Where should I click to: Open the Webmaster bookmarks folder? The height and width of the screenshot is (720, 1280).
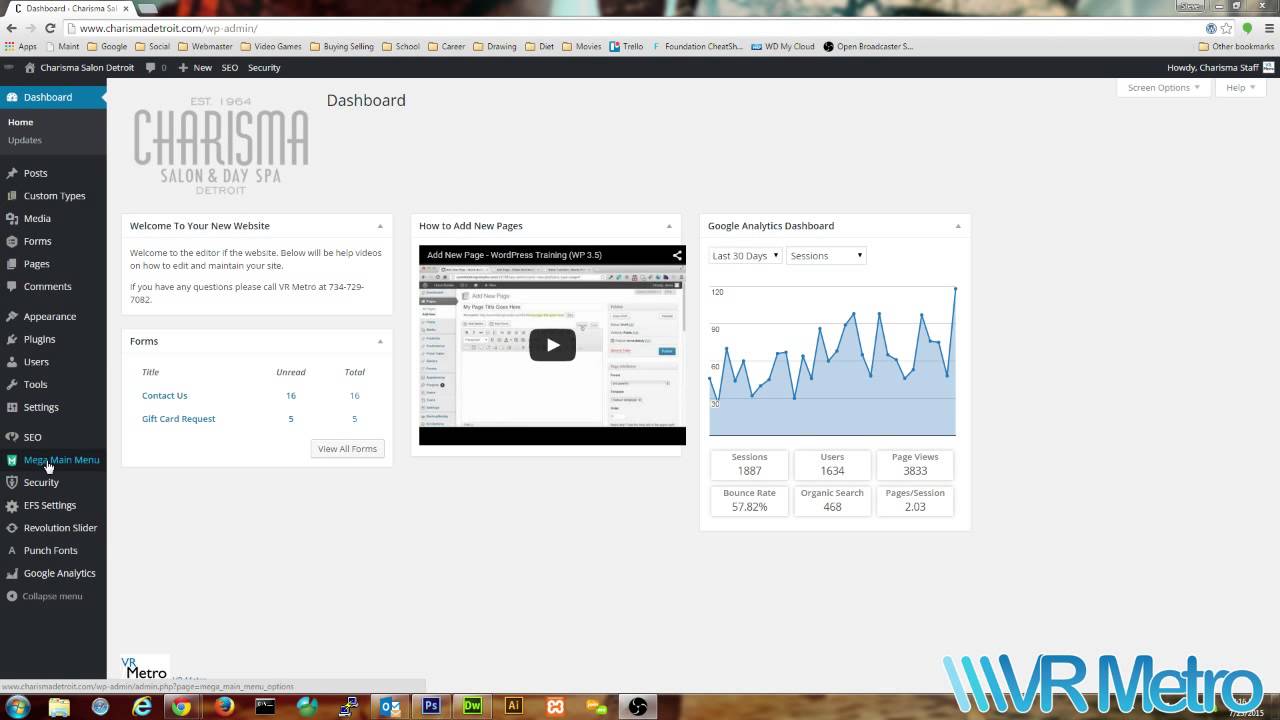(x=205, y=46)
